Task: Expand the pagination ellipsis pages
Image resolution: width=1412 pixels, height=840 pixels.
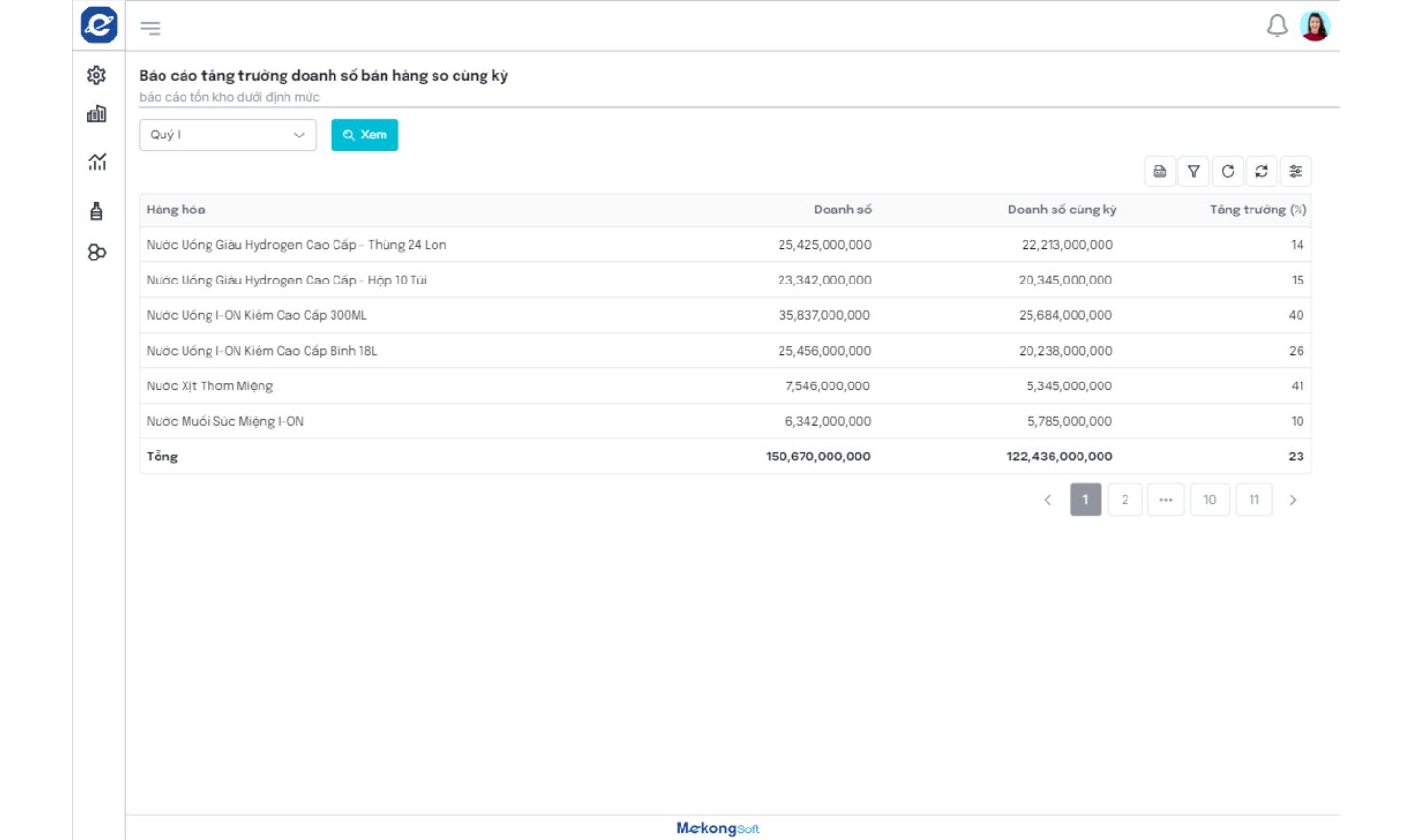Action: tap(1165, 500)
